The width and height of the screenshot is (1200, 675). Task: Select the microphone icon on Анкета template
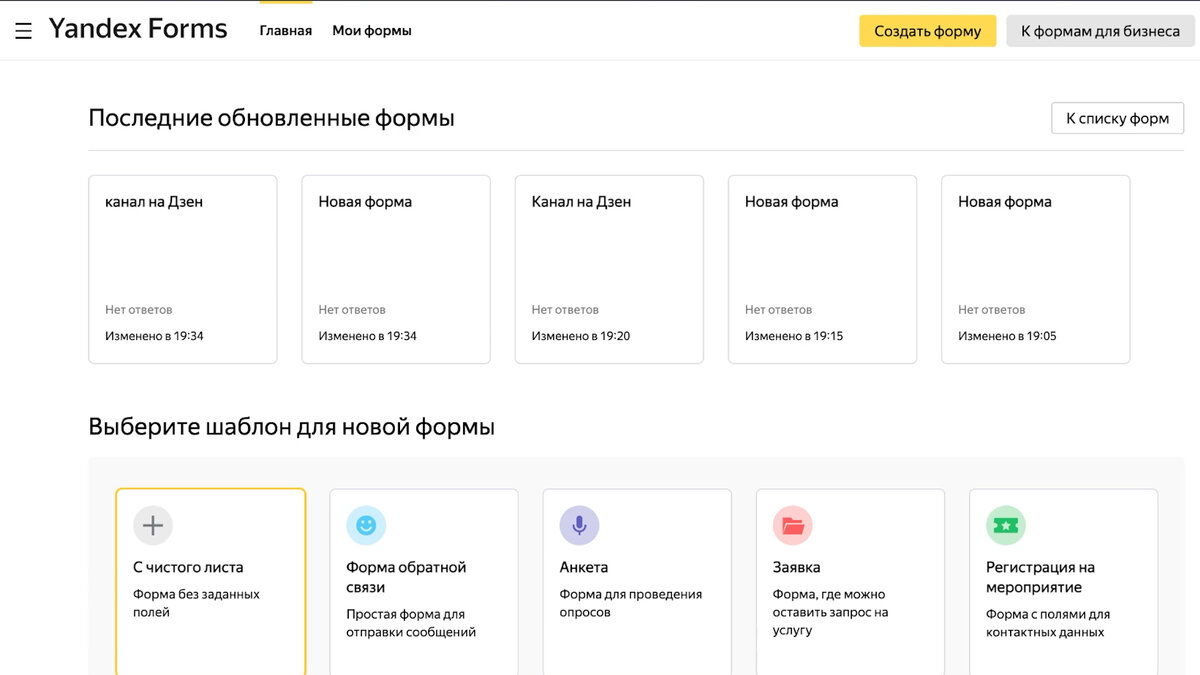(579, 524)
